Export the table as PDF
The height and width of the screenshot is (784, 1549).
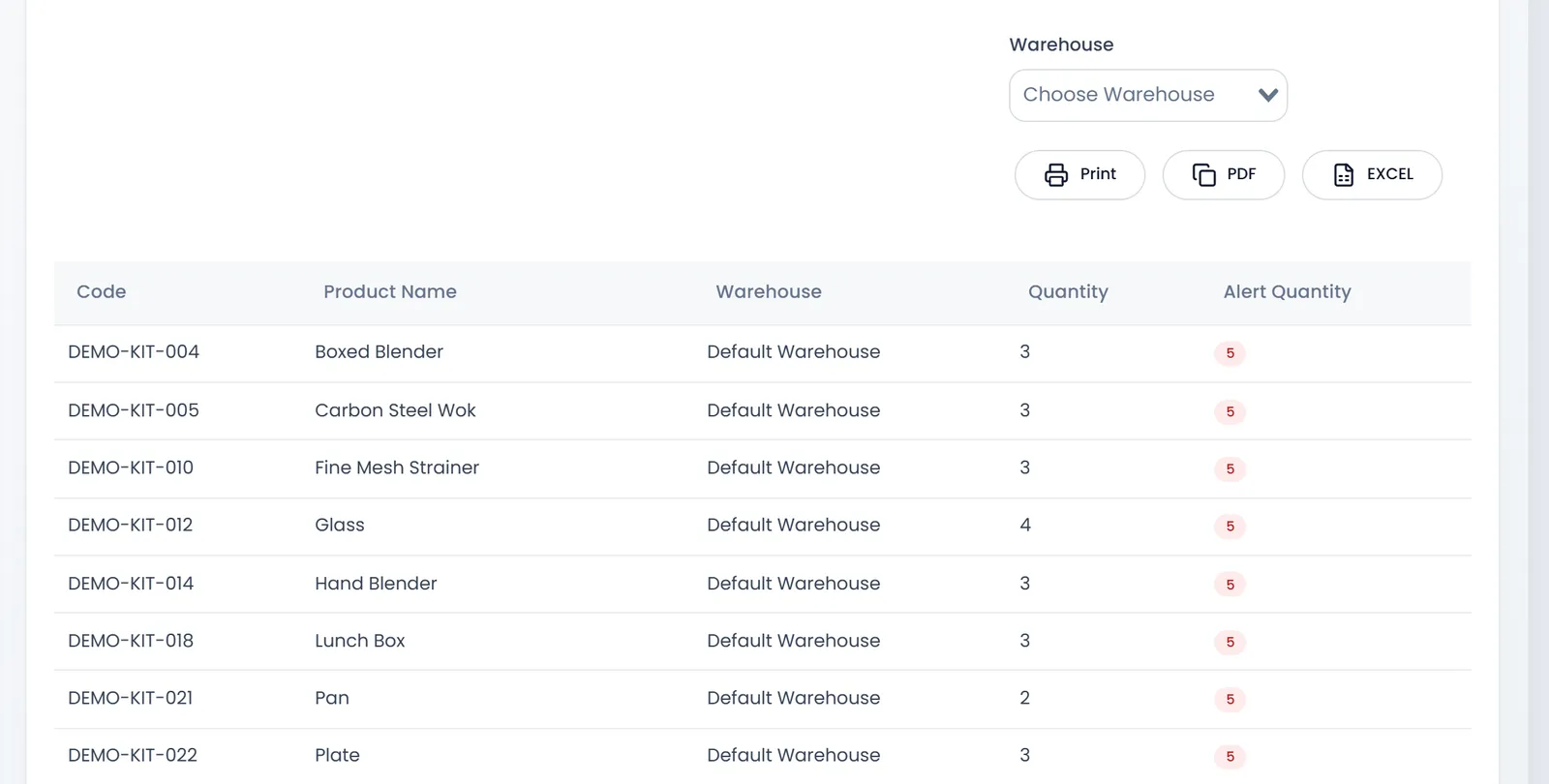pos(1224,175)
